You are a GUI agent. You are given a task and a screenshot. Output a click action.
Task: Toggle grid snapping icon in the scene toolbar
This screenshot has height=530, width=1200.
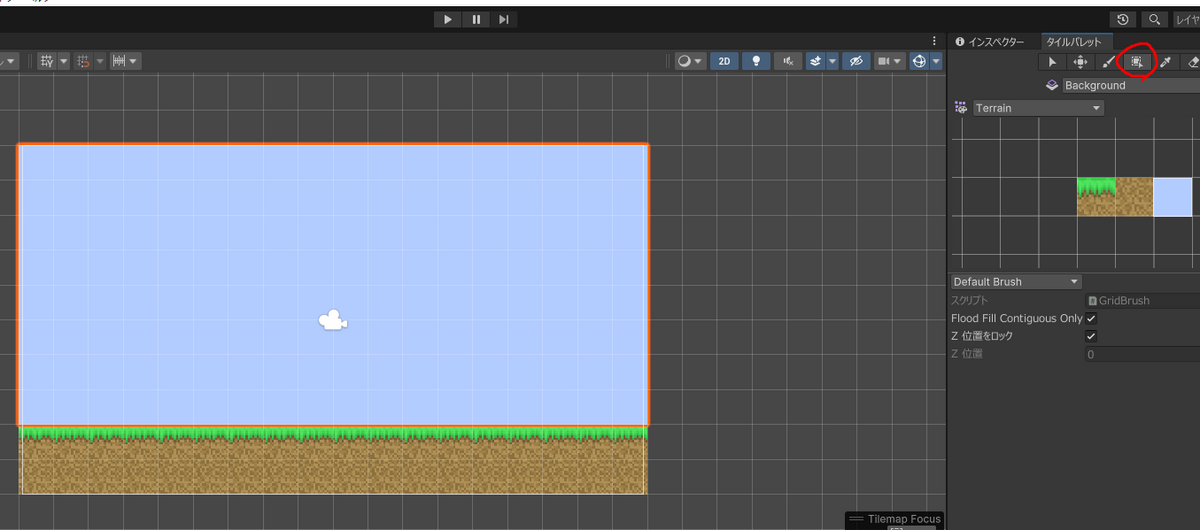point(47,61)
